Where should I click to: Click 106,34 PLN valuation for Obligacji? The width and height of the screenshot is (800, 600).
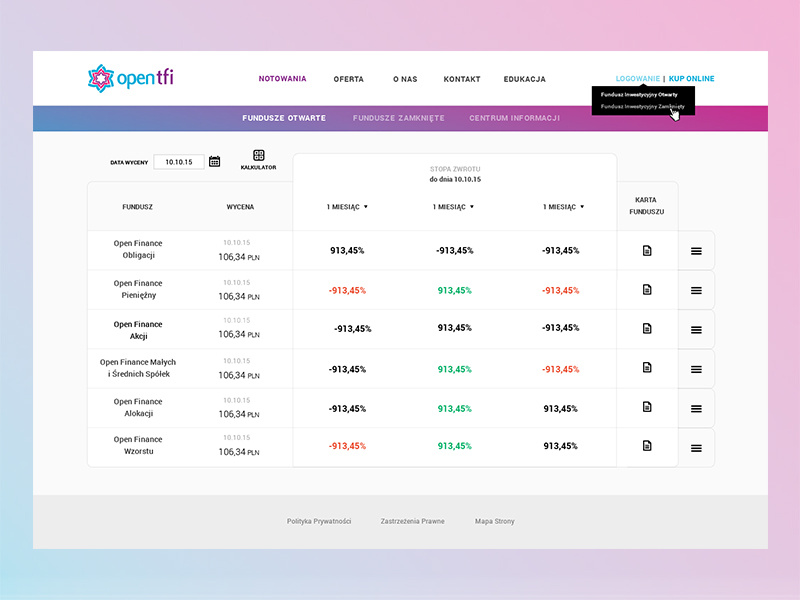(x=239, y=257)
